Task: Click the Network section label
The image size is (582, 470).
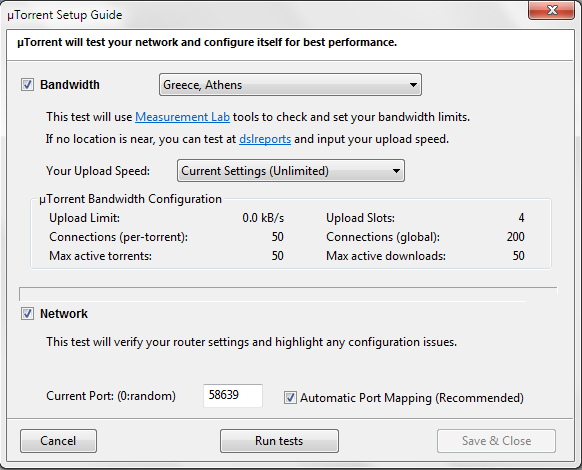Action: [64, 314]
